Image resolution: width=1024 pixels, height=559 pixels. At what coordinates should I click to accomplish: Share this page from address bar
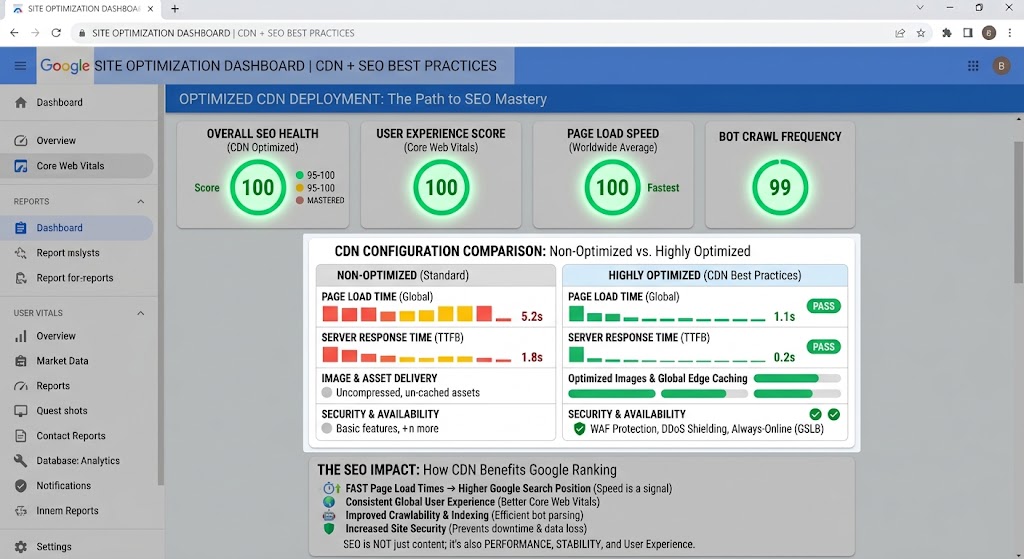point(900,33)
